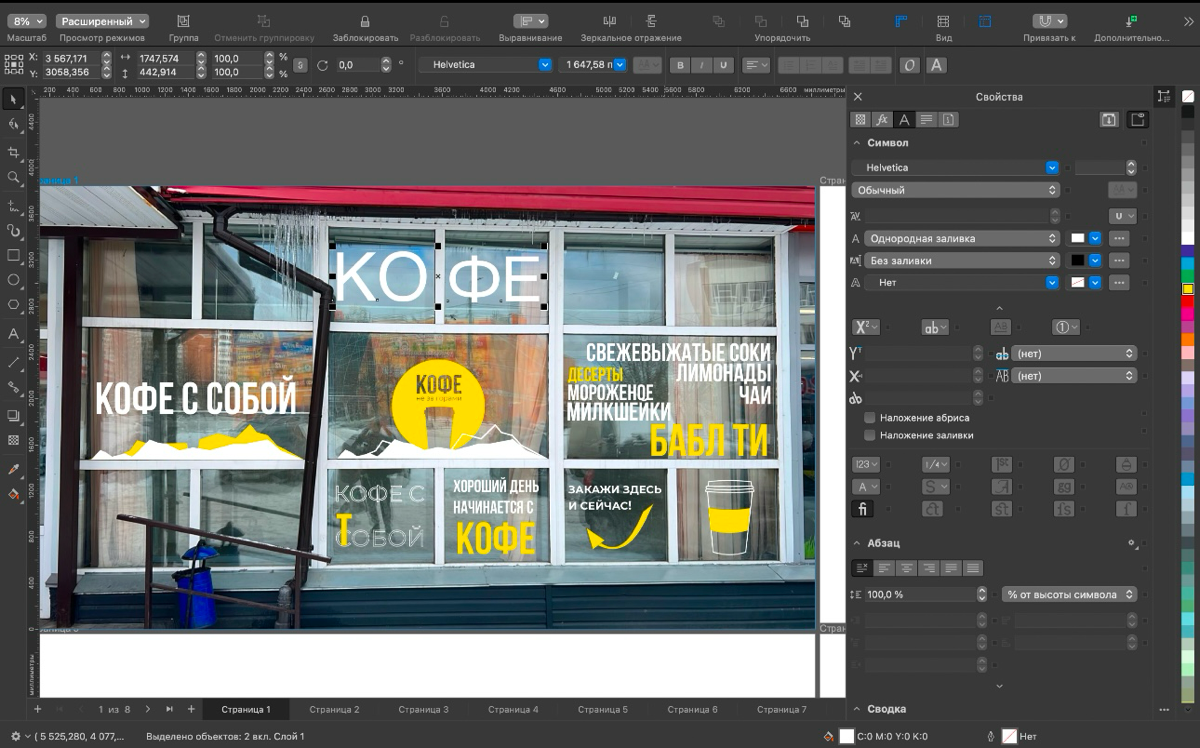Toggle the guidelines view icon
This screenshot has height=748, width=1200.
coord(985,21)
